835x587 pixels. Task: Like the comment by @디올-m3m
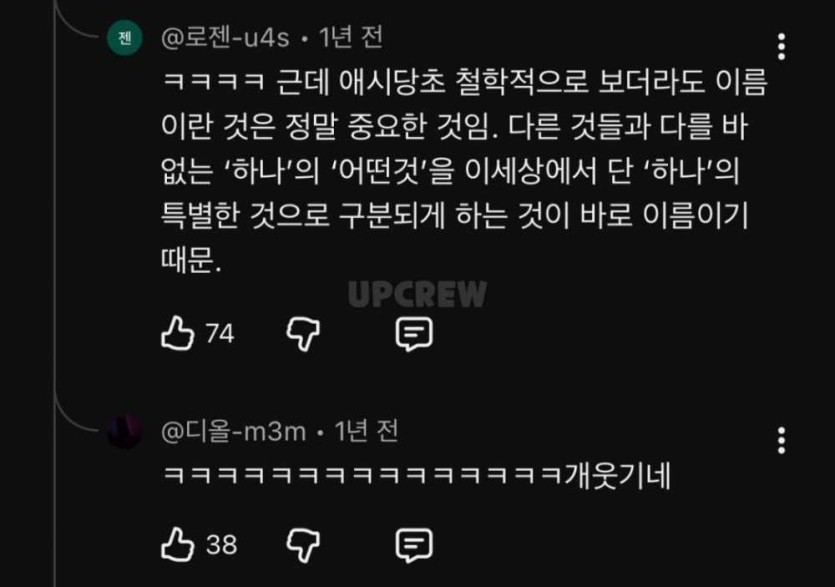click(x=177, y=544)
